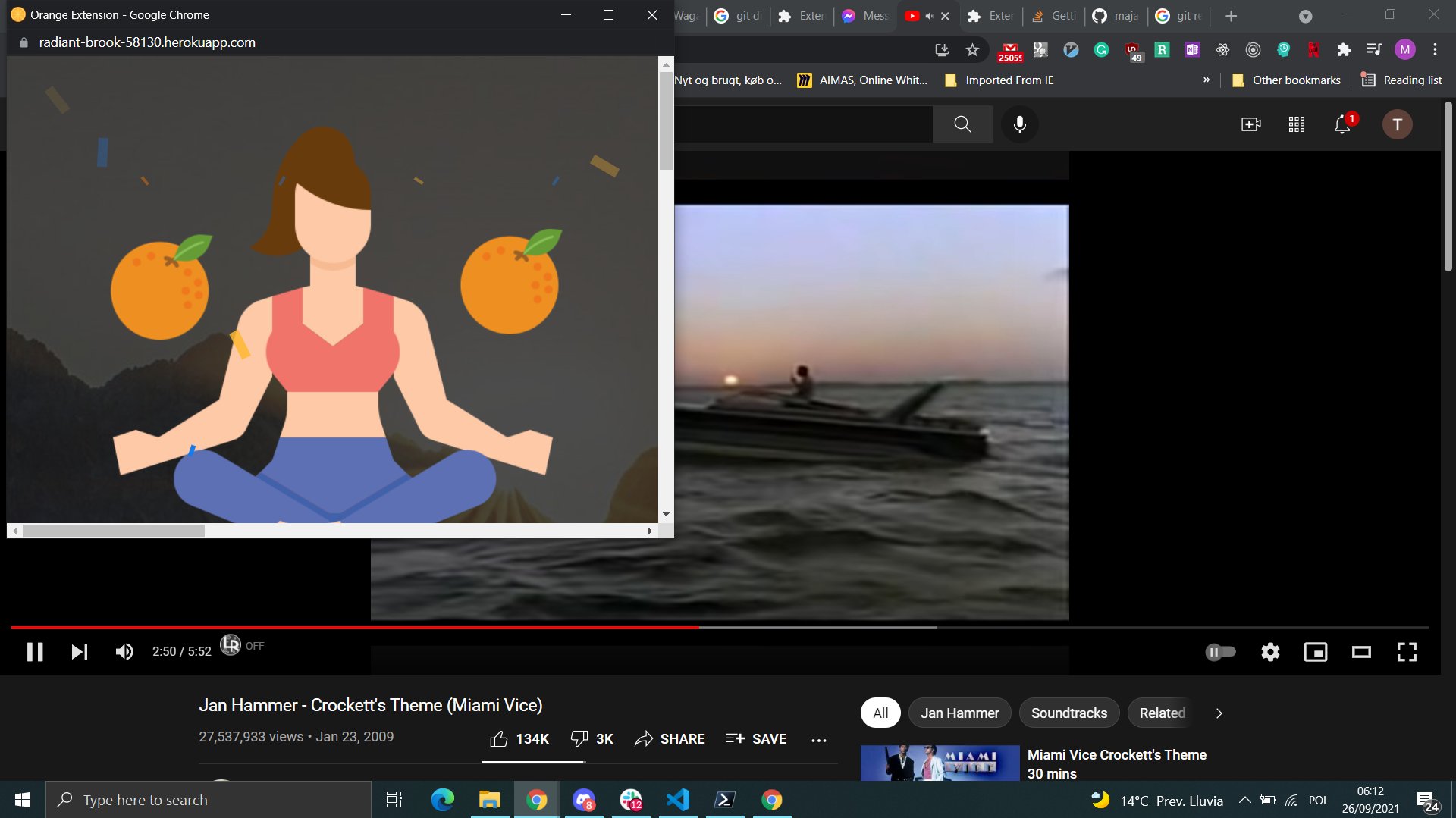Dislike the video with 3K dislikes
Screen dimensions: 1456x818
tap(591, 739)
